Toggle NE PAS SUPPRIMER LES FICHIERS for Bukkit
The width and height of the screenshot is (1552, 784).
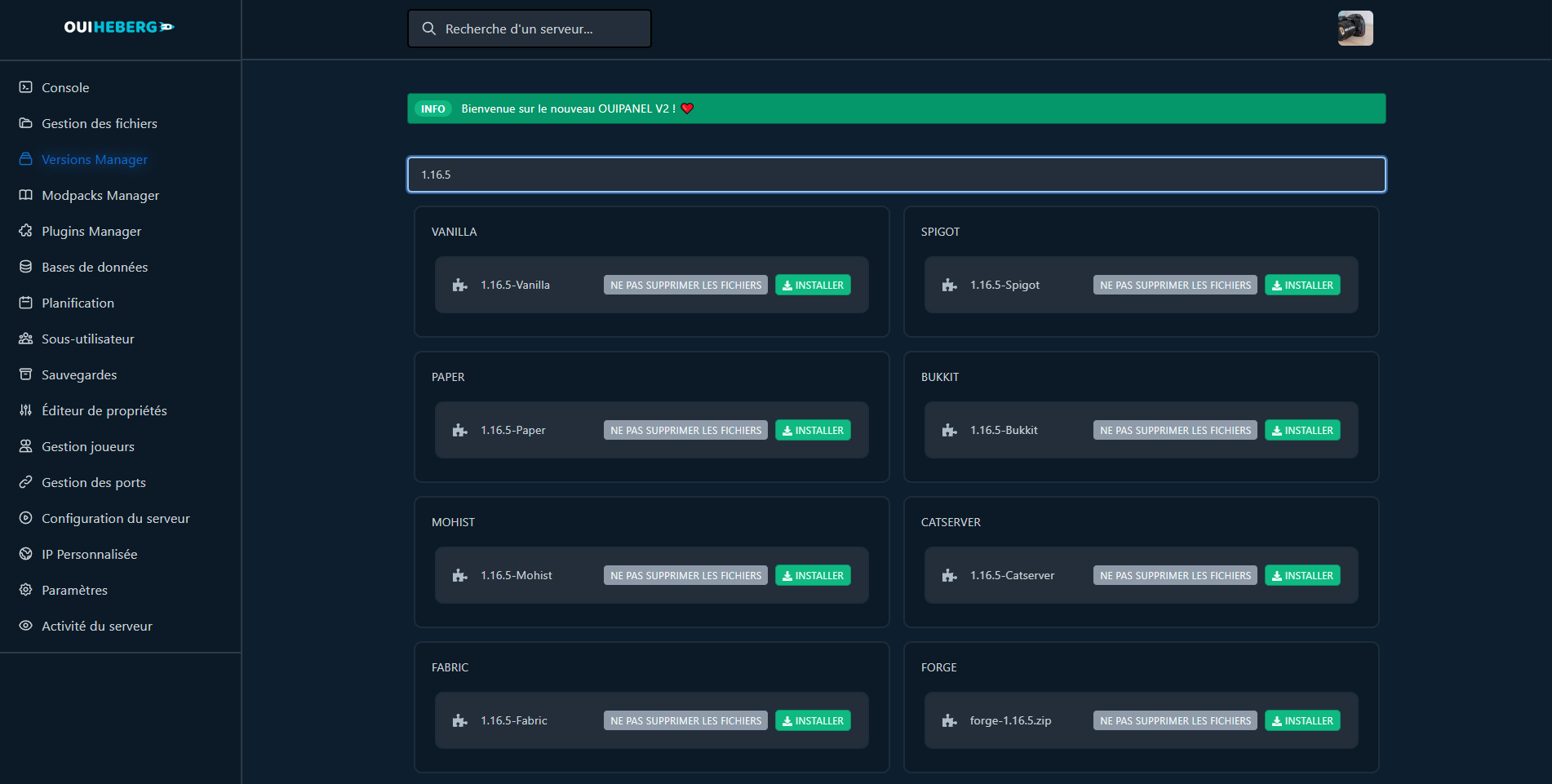pyautogui.click(x=1175, y=430)
